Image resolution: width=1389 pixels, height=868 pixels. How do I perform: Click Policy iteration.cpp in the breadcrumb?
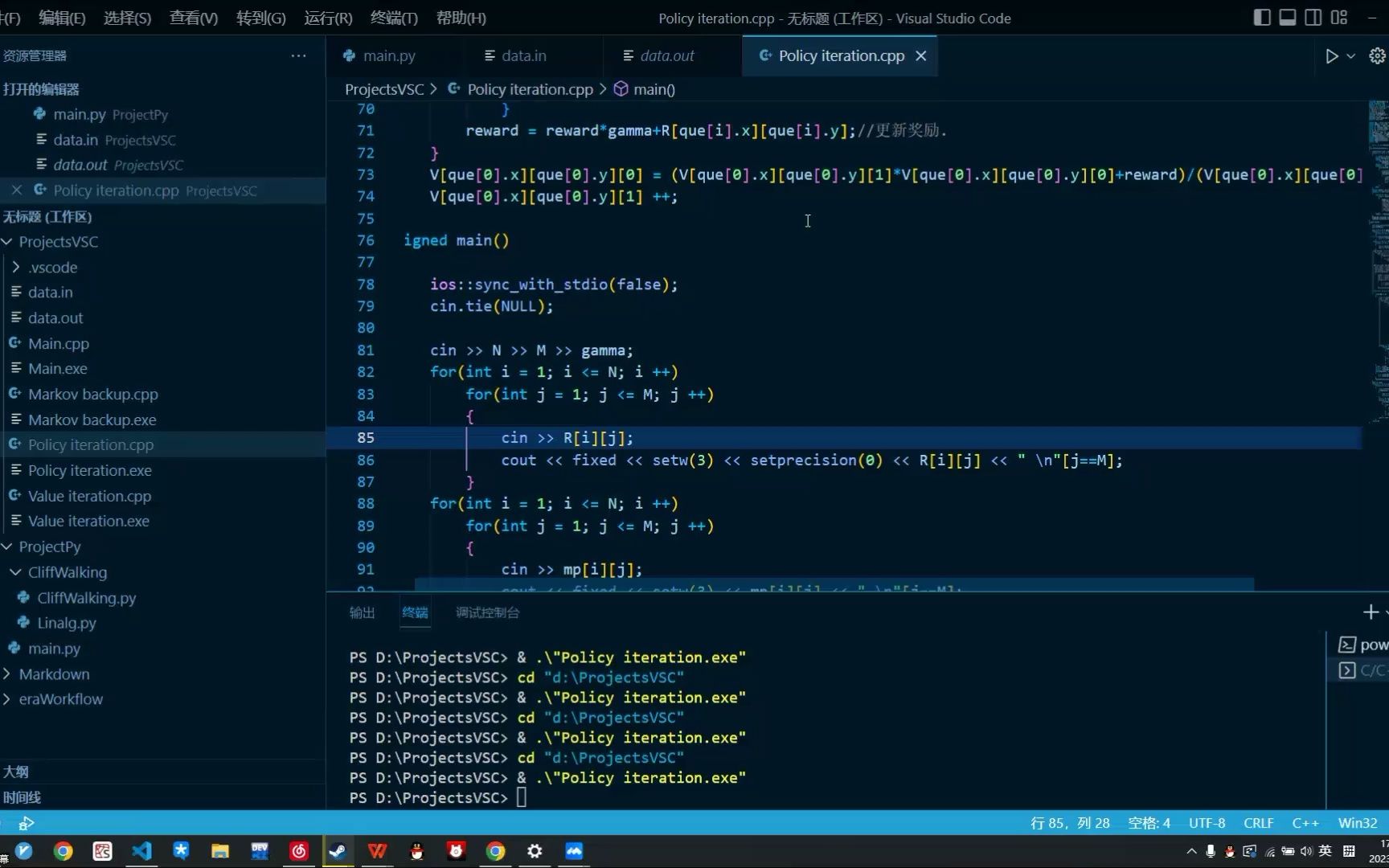click(x=530, y=89)
